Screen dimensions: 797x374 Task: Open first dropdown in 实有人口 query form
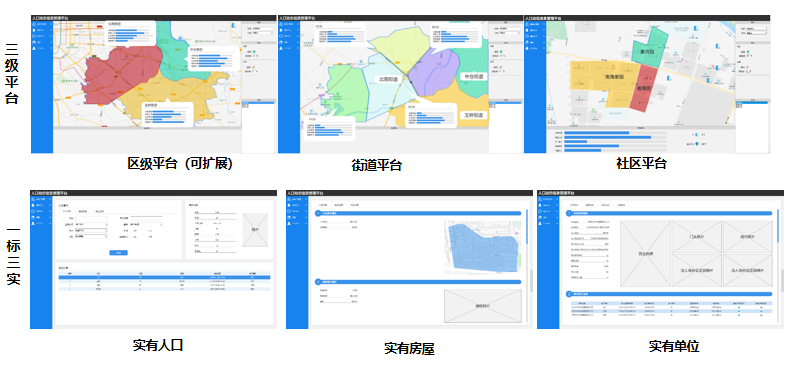(x=91, y=224)
